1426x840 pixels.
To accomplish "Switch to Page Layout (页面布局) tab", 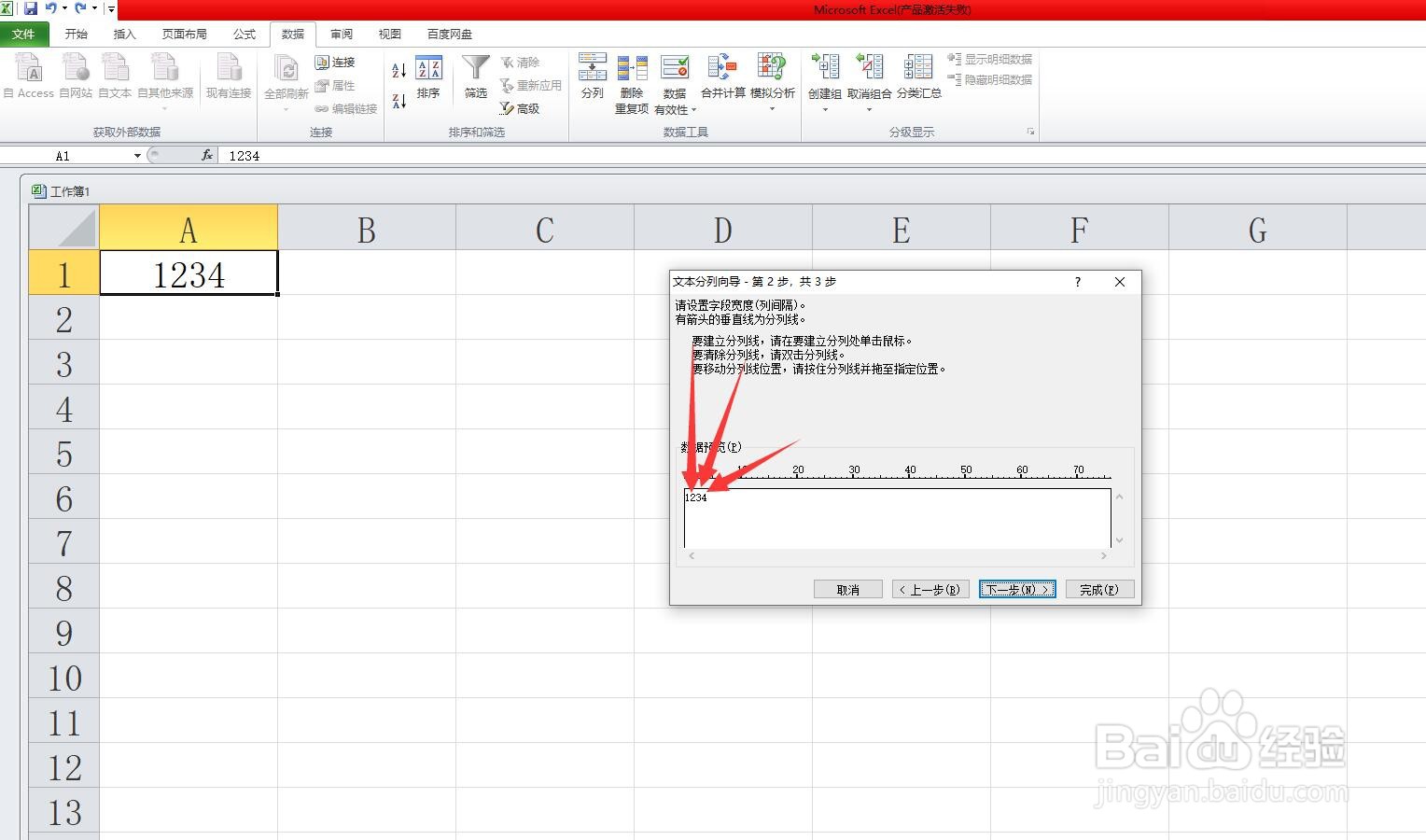I will [x=185, y=34].
